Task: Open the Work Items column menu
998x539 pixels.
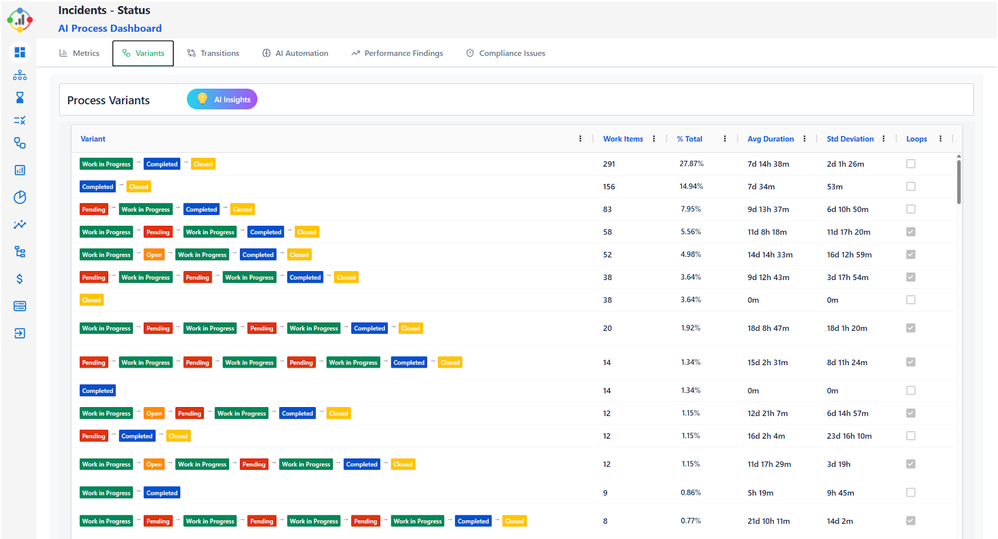Action: [654, 139]
